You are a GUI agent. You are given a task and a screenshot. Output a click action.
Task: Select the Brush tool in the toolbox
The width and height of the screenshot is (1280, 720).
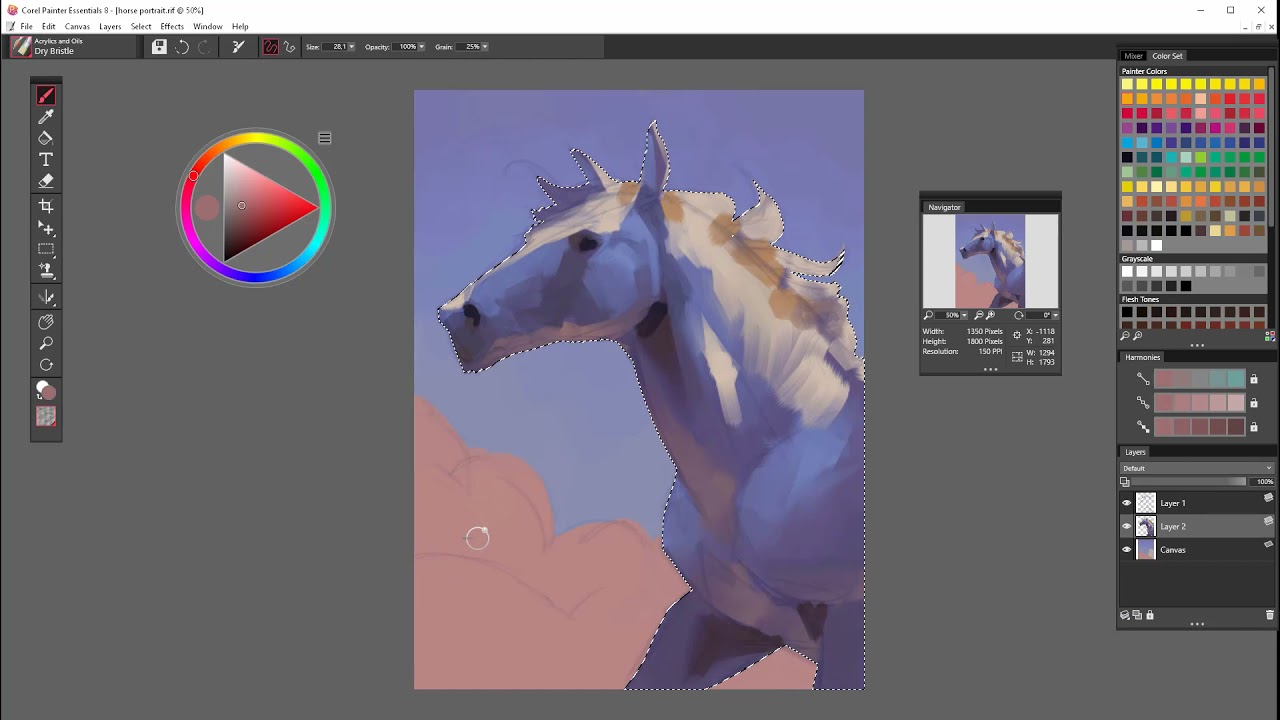point(46,95)
